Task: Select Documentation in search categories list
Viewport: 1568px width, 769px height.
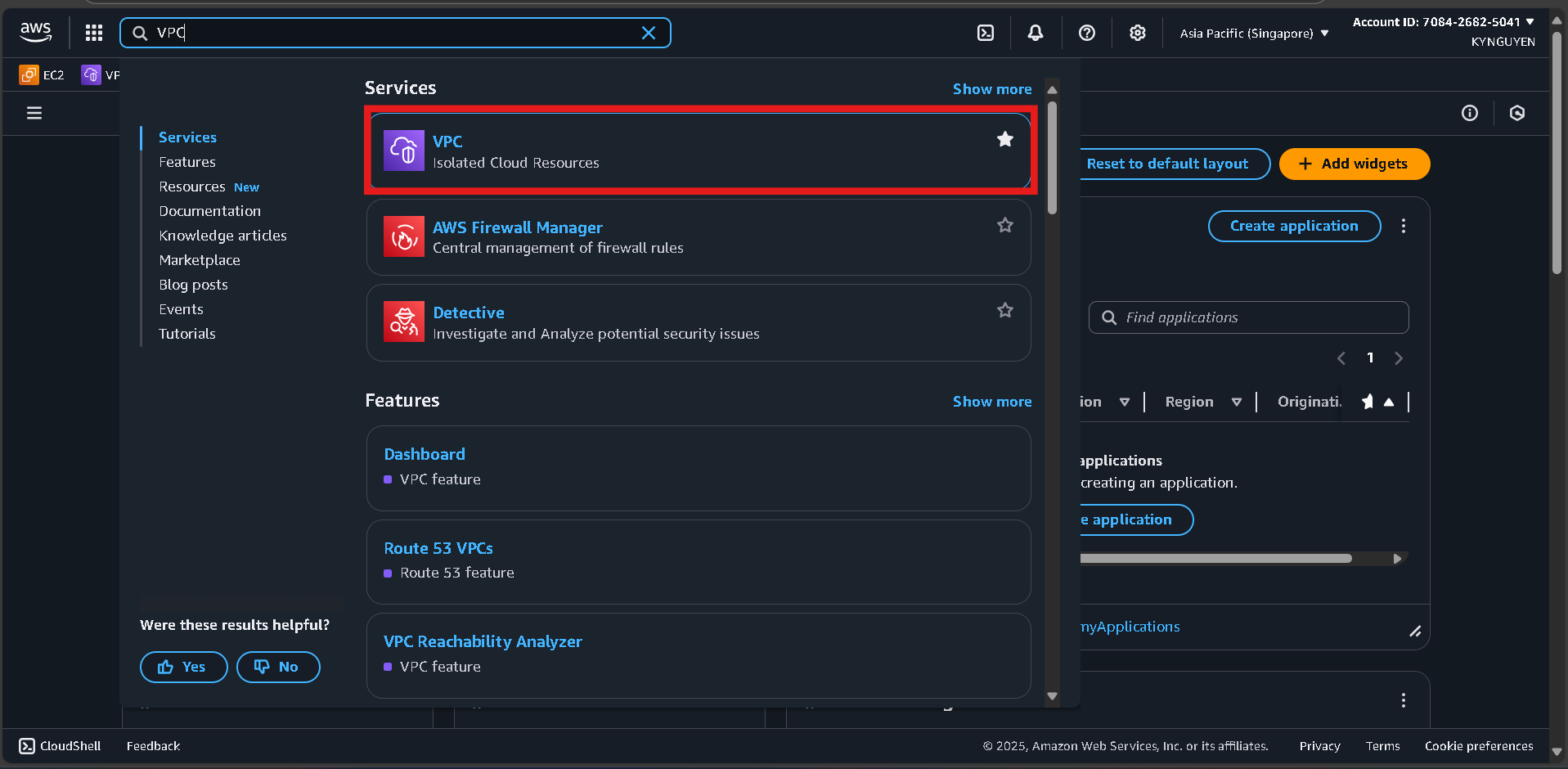Action: [209, 211]
